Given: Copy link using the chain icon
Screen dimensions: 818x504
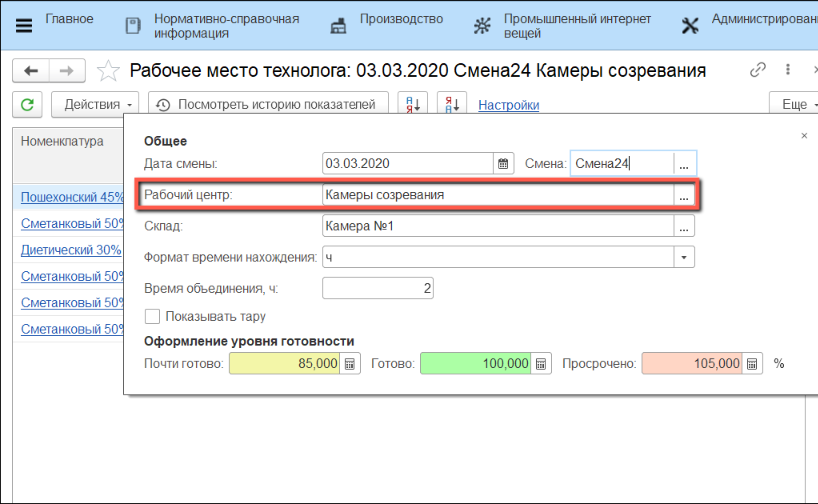Looking at the screenshot, I should 758,71.
